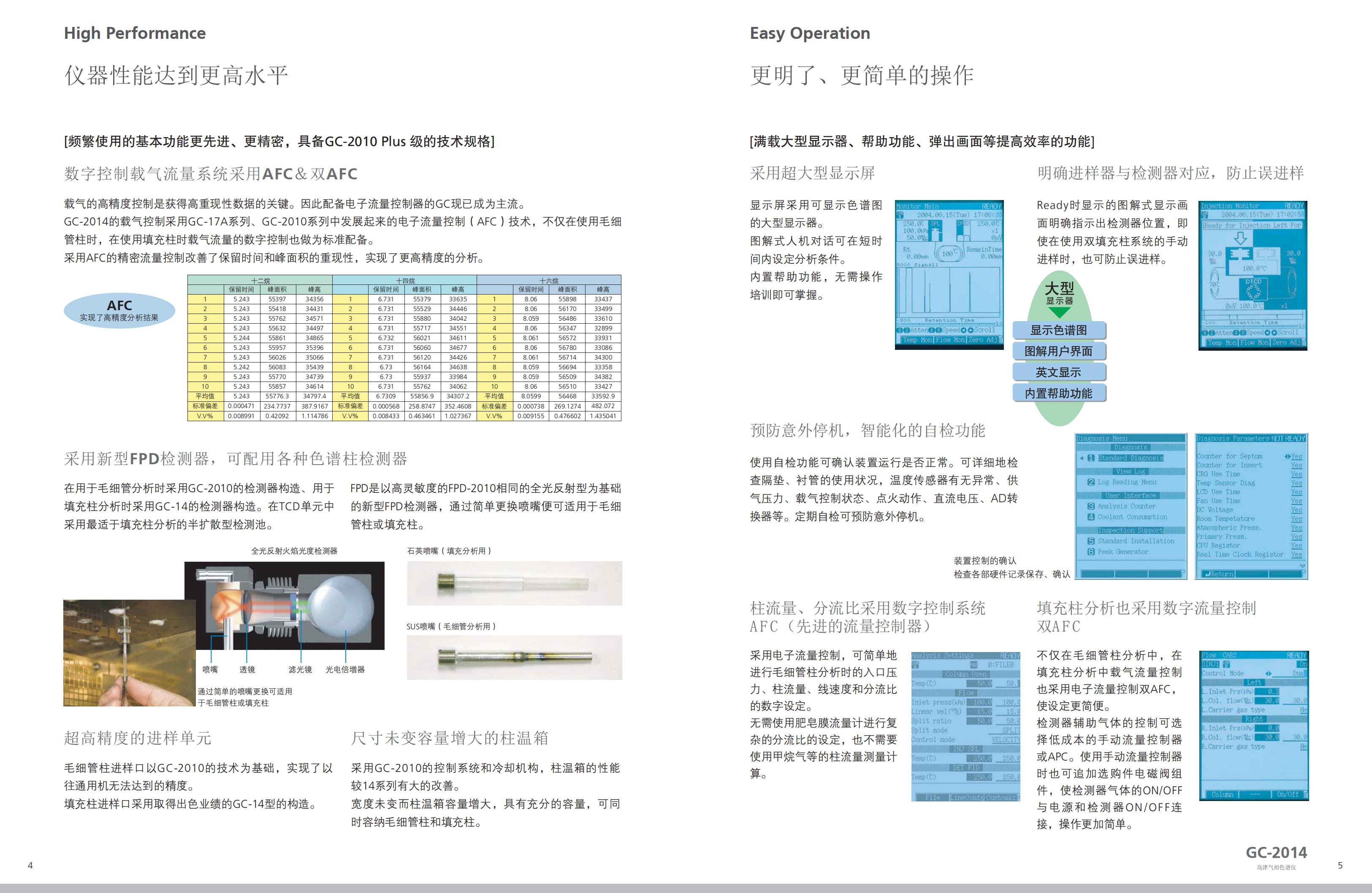Click the 显示色谱图 button

point(1059,330)
